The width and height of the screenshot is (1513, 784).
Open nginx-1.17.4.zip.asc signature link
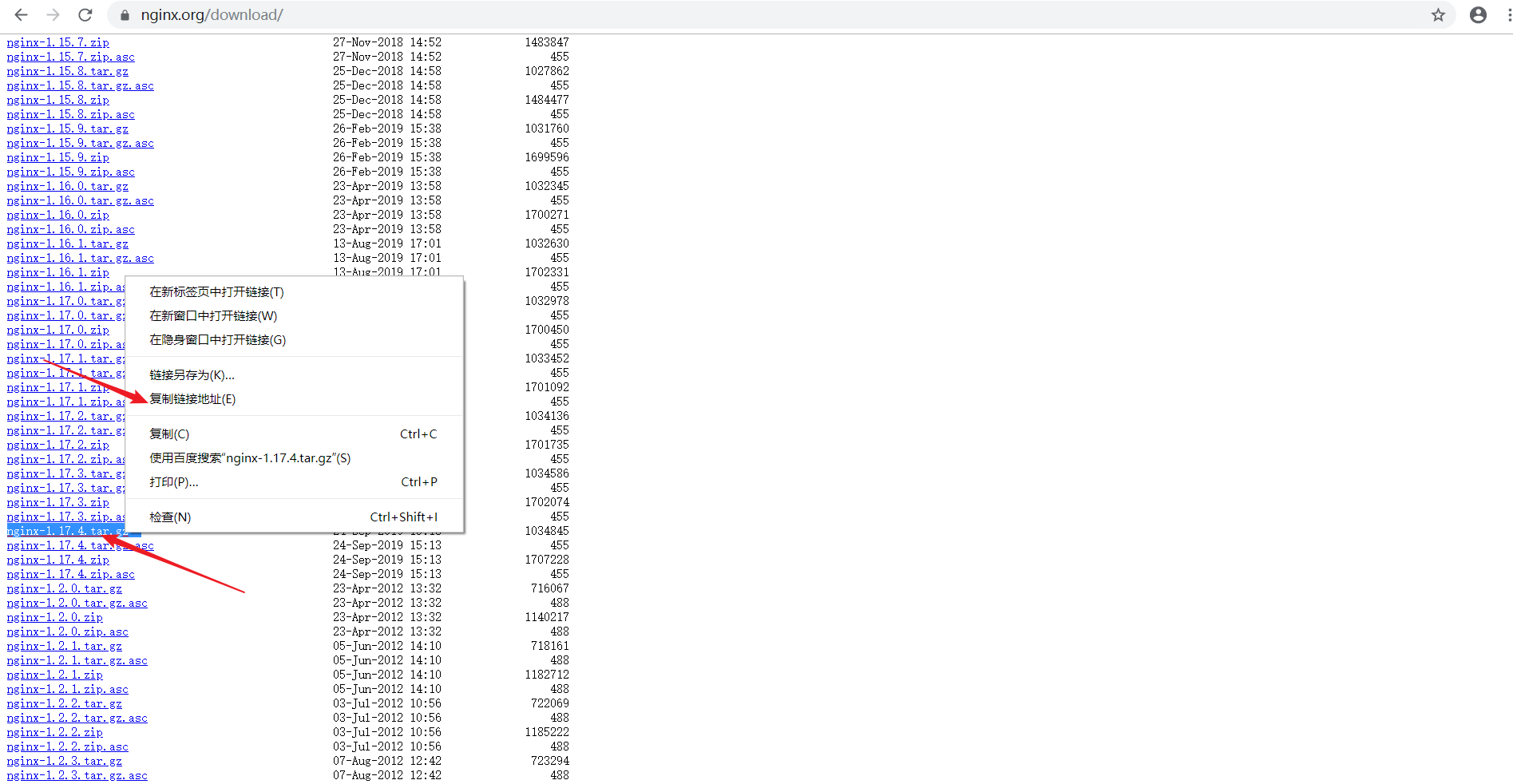pyautogui.click(x=71, y=574)
